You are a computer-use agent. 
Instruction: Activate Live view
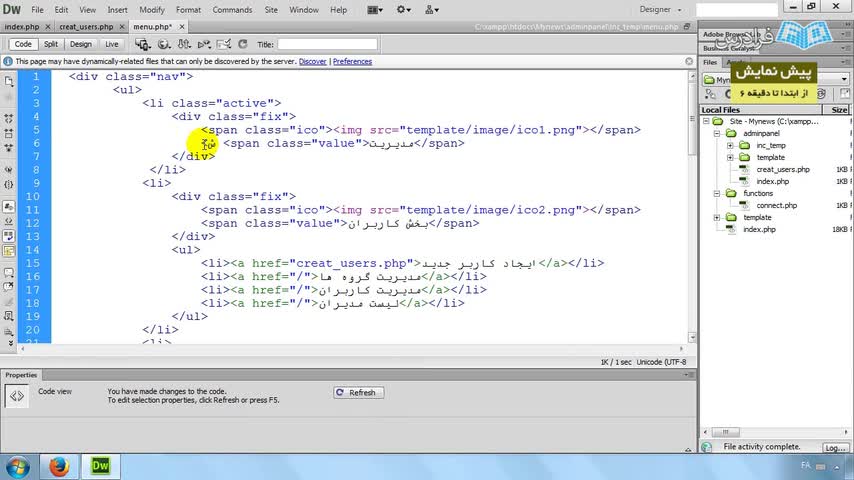click(111, 44)
